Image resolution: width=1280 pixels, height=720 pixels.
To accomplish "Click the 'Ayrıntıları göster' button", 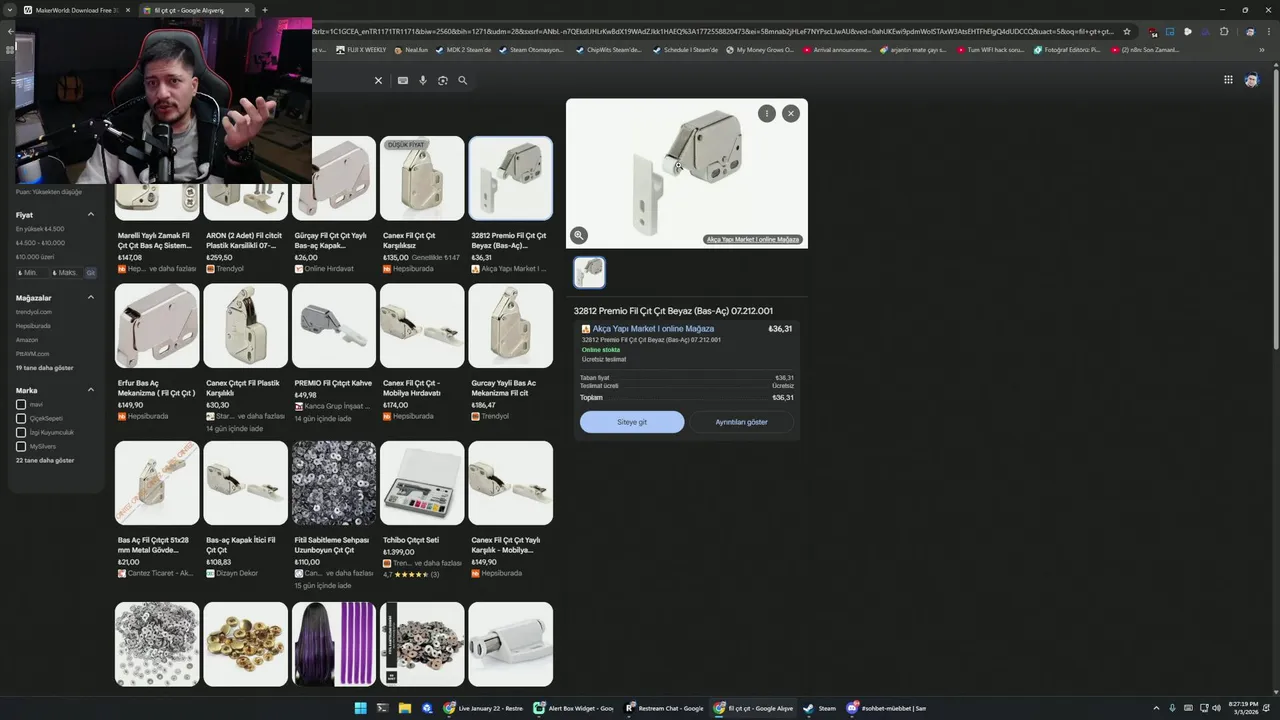I will click(741, 422).
